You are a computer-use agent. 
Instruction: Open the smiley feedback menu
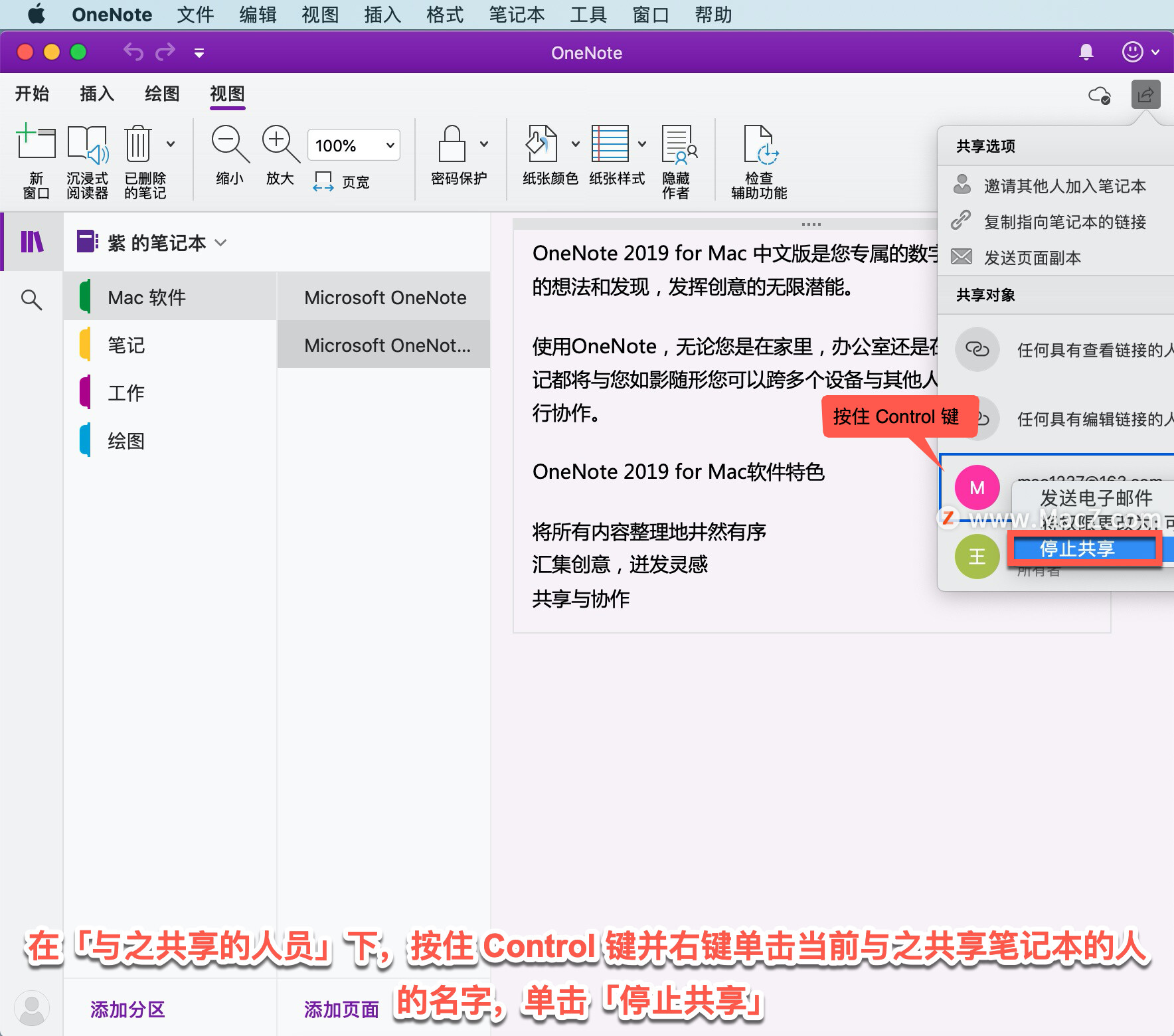click(1140, 52)
